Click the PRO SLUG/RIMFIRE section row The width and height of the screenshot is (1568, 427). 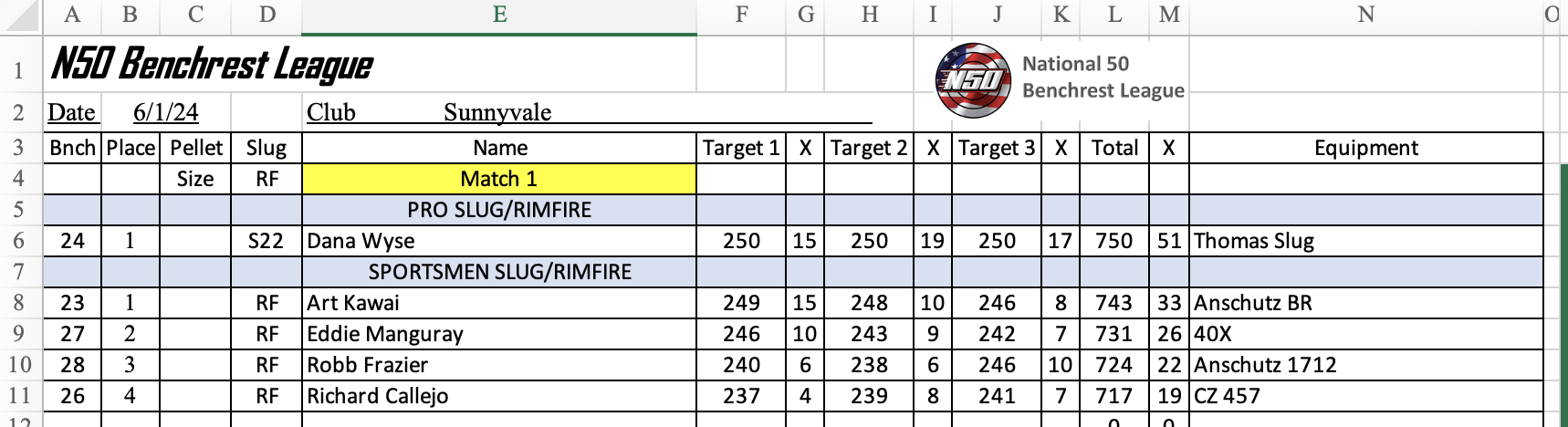point(792,210)
